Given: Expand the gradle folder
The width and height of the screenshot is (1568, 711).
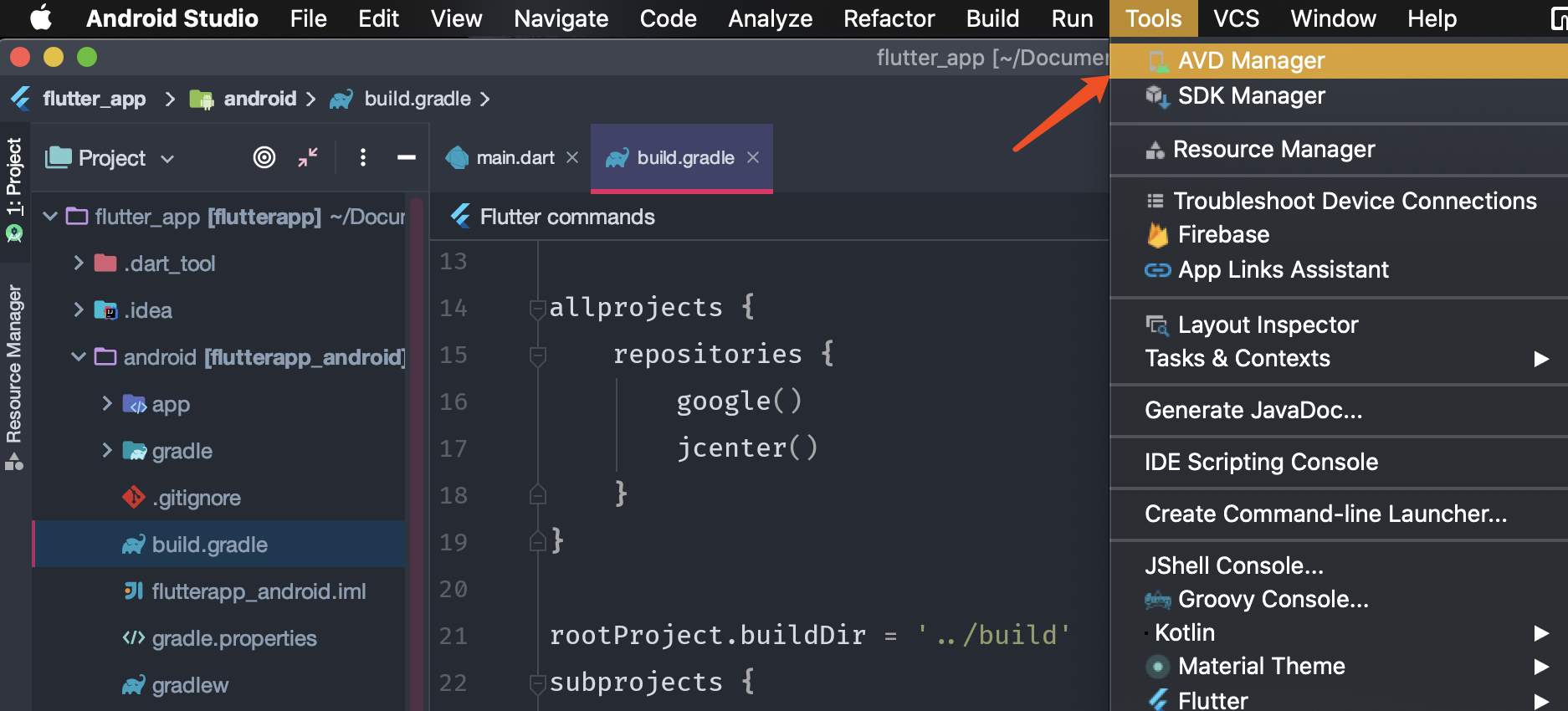Looking at the screenshot, I should point(107,451).
